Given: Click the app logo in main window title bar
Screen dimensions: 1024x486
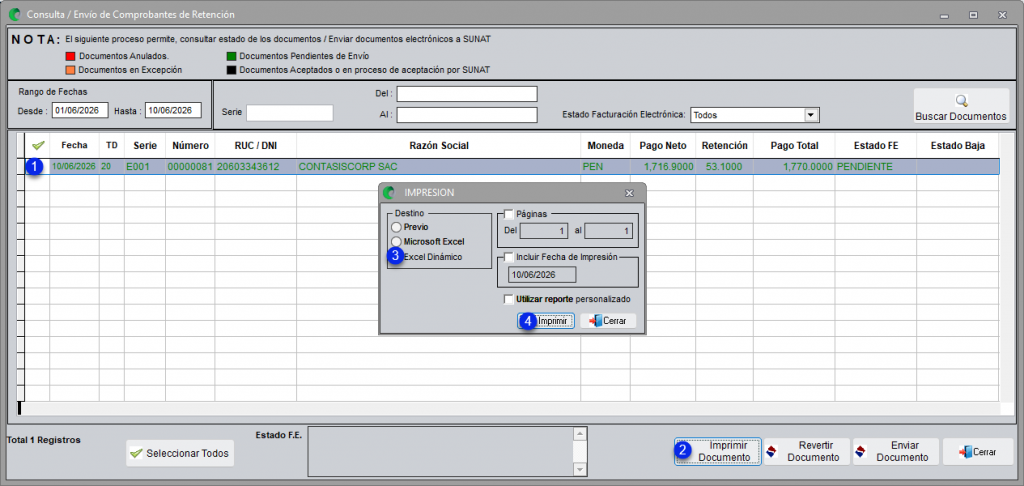Looking at the screenshot, I should click(14, 14).
